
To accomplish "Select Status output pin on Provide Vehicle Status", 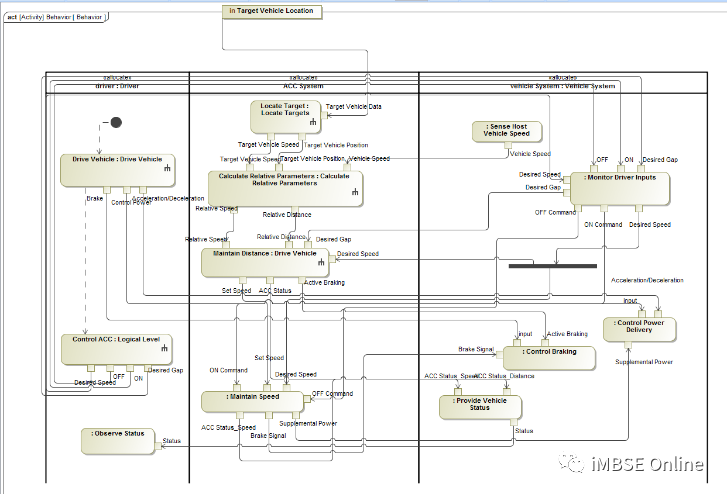I will tap(514, 422).
